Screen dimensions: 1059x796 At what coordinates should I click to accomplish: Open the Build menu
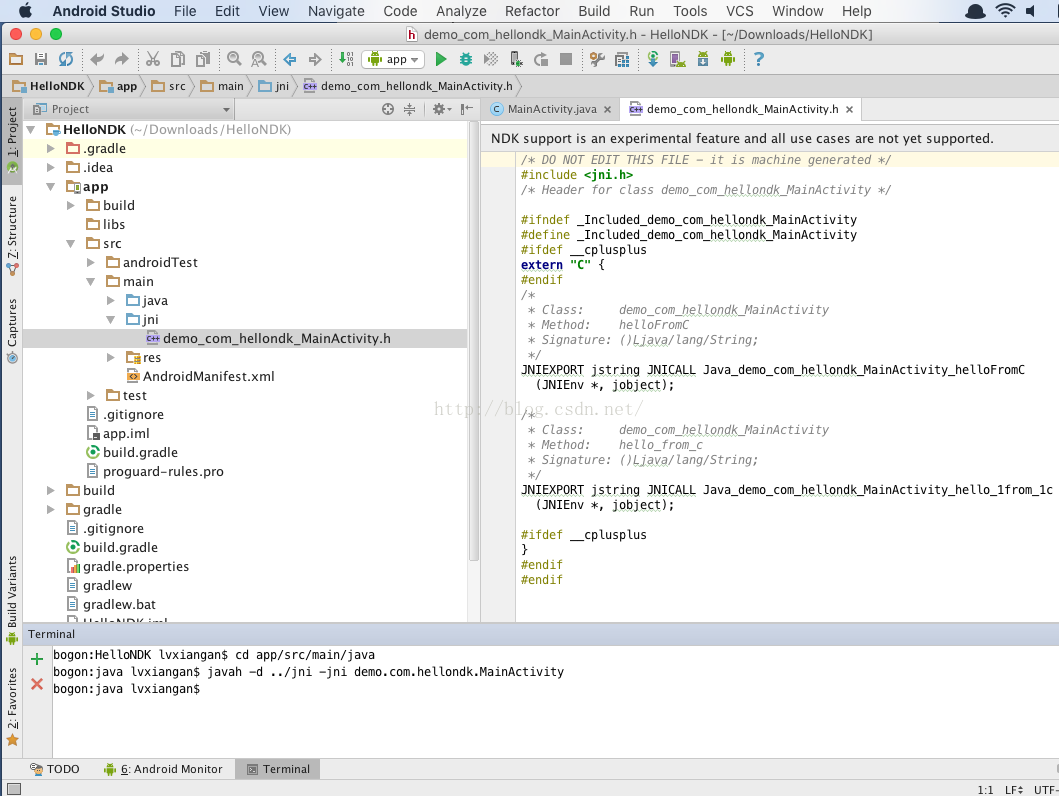pos(594,11)
